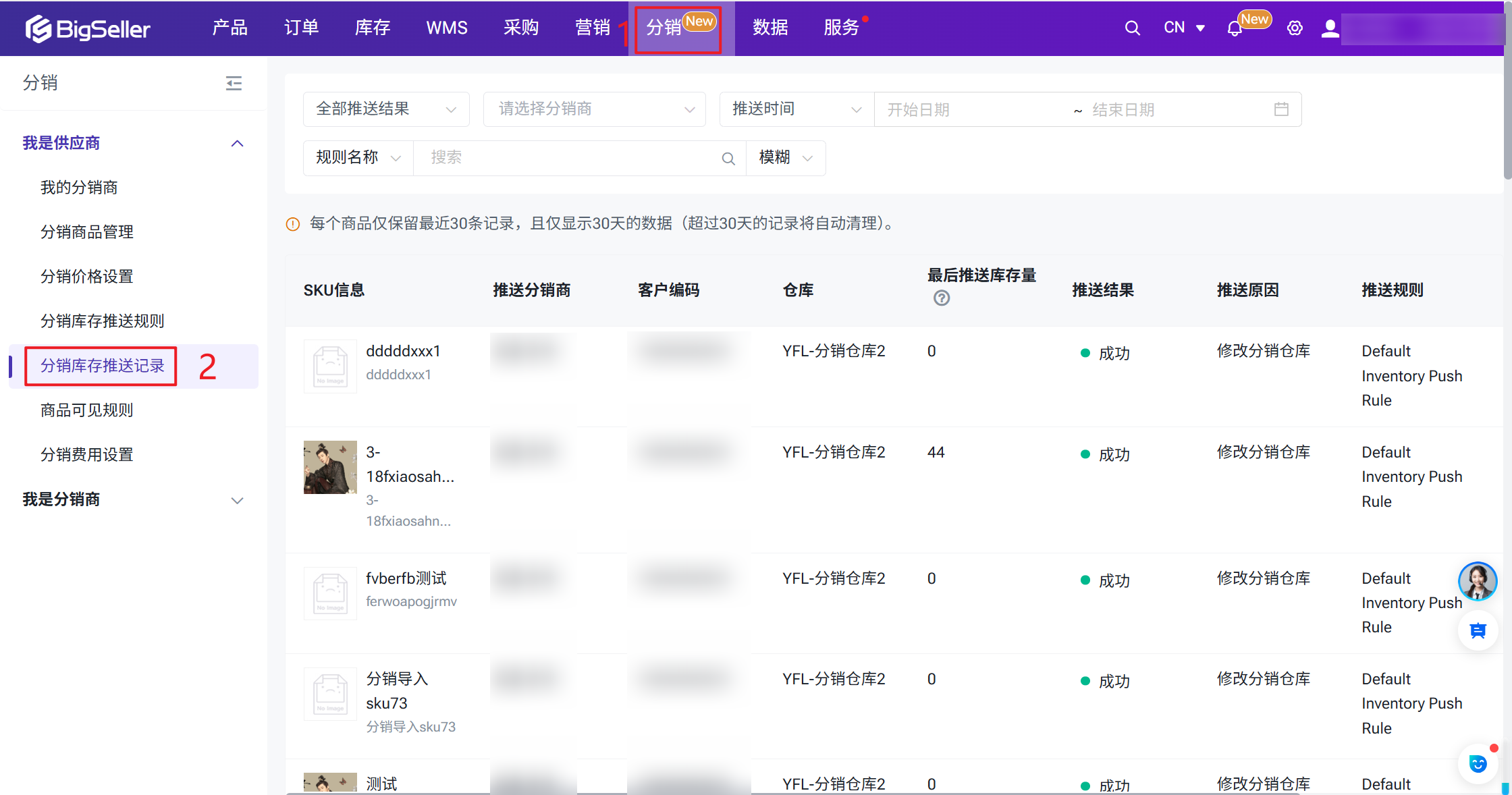
Task: Click the calendar icon in date range
Action: (x=1280, y=109)
